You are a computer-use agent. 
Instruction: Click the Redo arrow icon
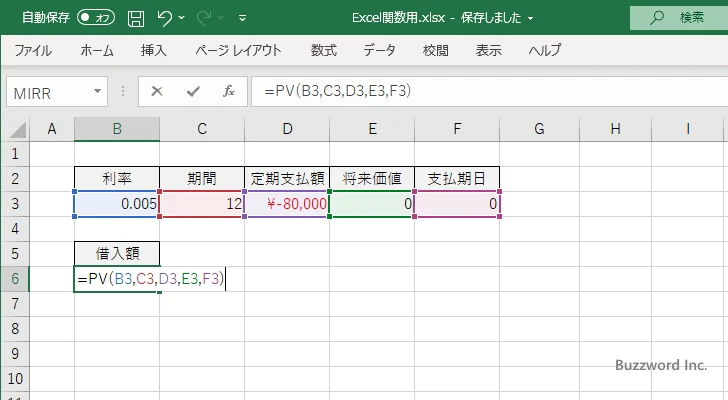pos(204,18)
